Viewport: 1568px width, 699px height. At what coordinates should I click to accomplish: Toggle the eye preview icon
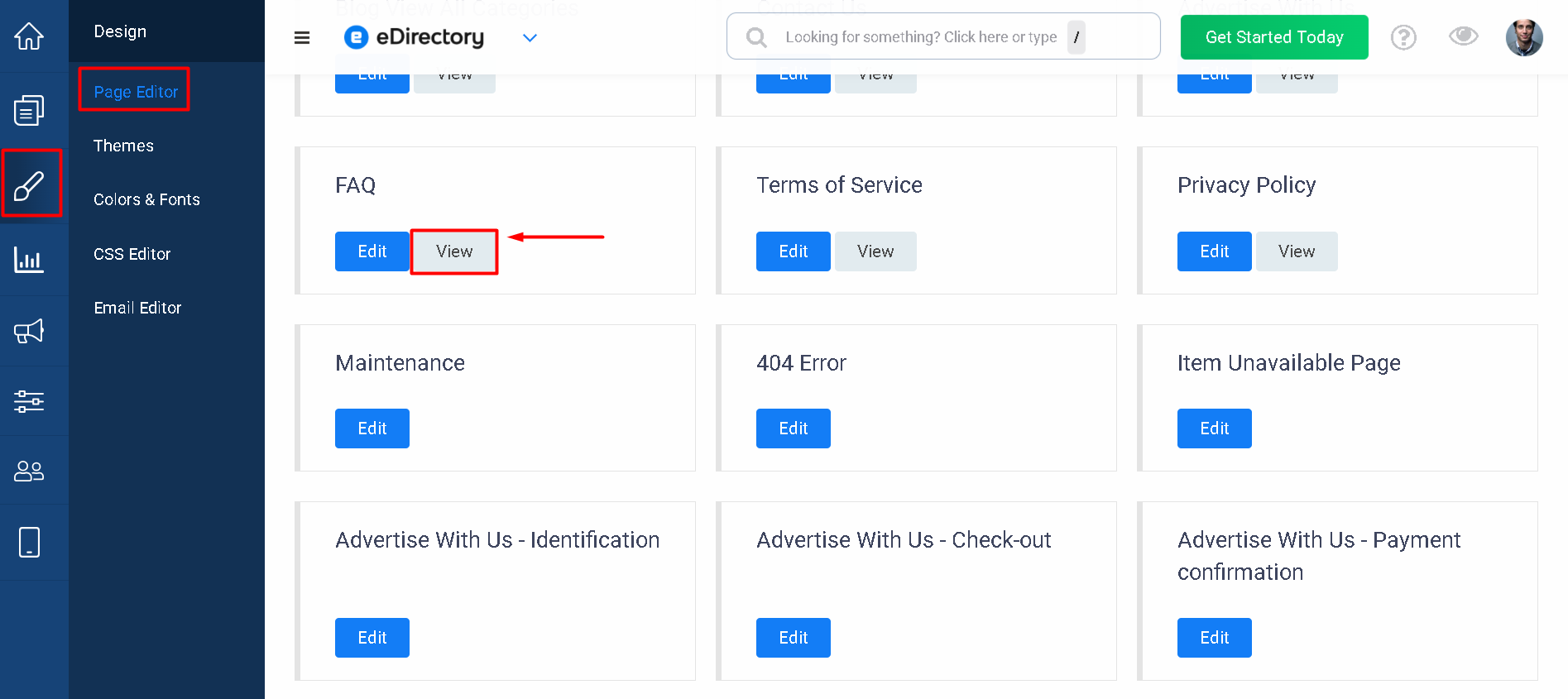click(1463, 36)
